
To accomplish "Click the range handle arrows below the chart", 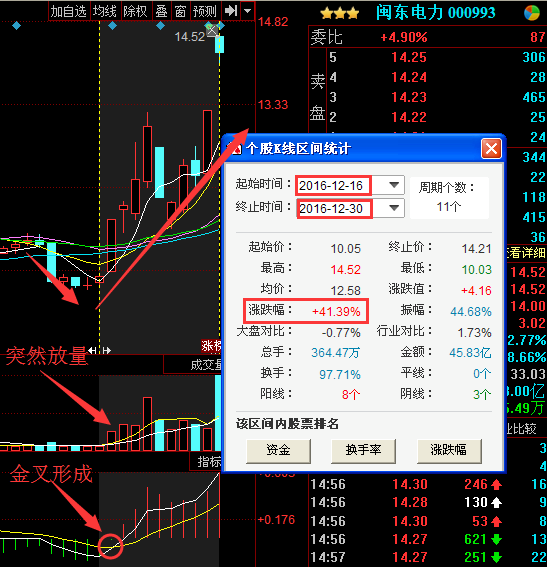I will (99, 350).
